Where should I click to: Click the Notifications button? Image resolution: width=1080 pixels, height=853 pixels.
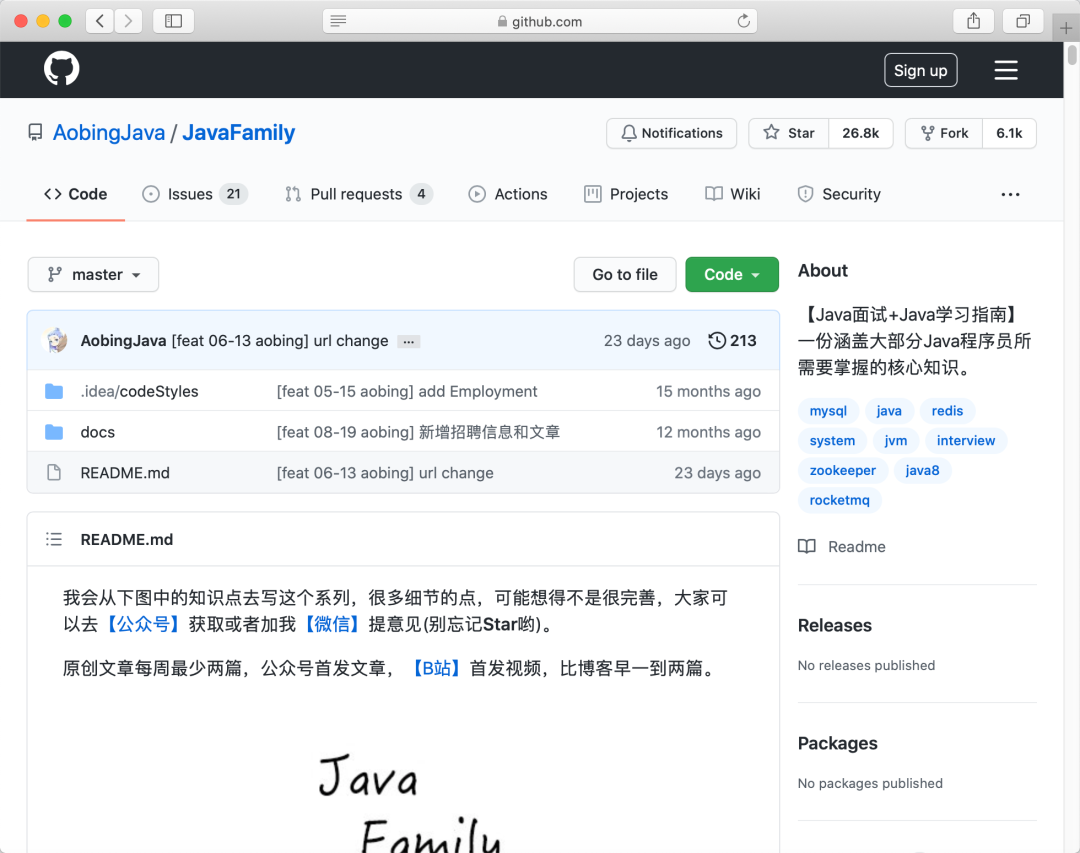pyautogui.click(x=672, y=133)
